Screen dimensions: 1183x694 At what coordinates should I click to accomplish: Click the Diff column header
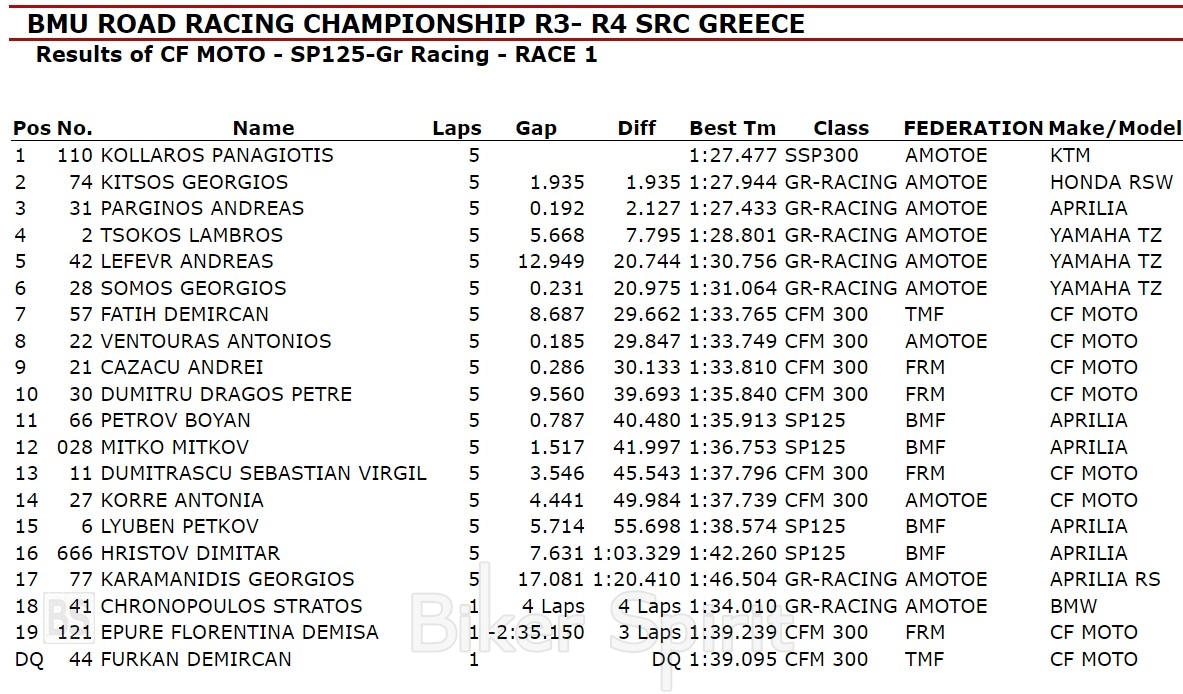[637, 128]
